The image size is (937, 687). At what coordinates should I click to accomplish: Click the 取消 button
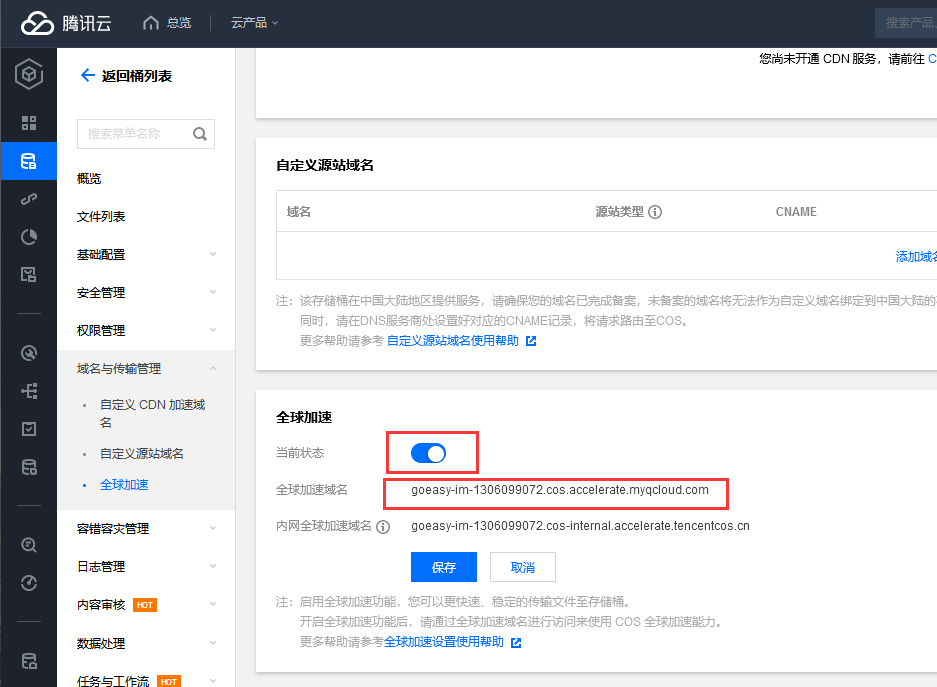coord(522,567)
